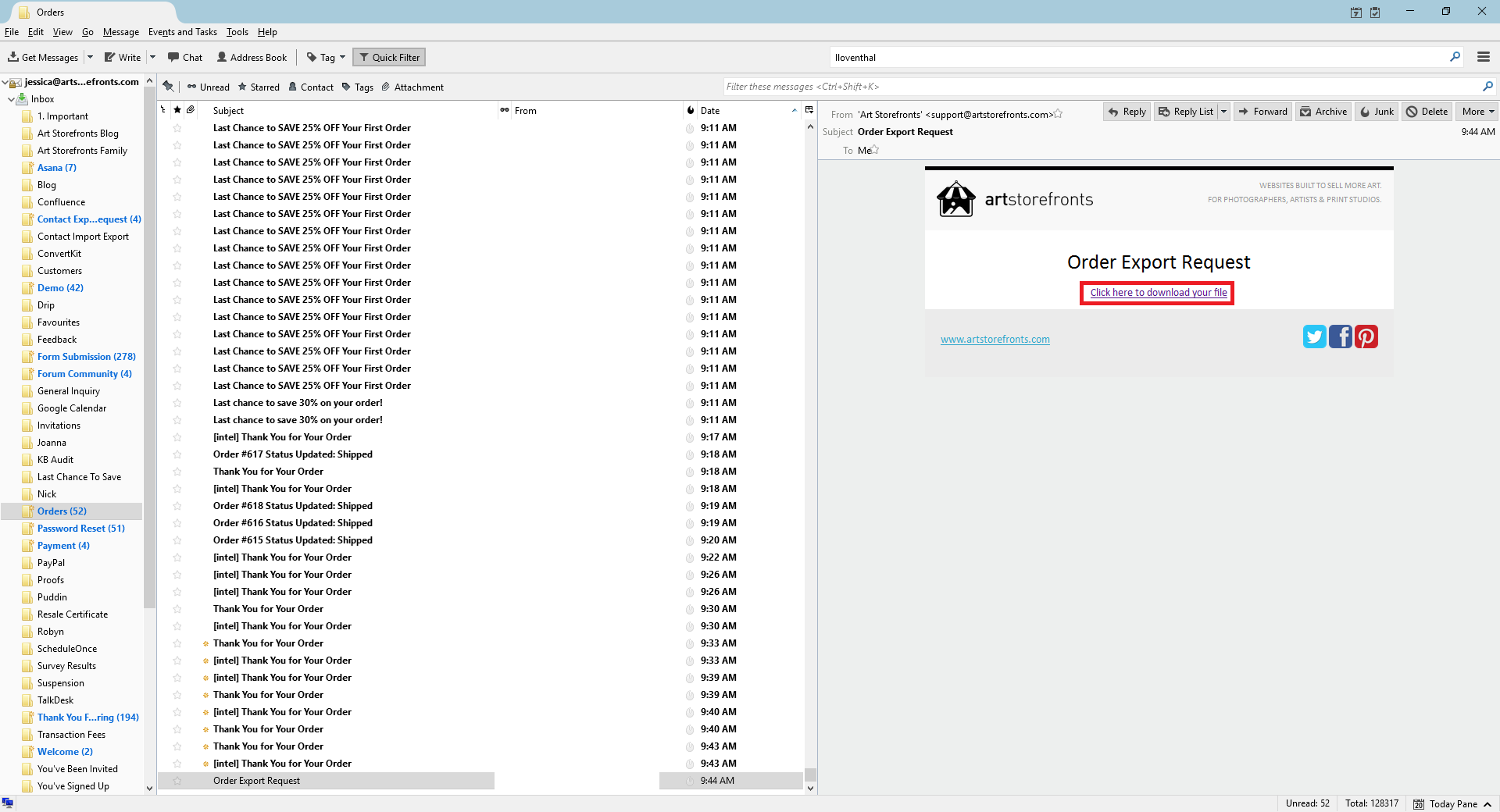Open the Pinterest icon in email
The height and width of the screenshot is (812, 1500).
[1366, 337]
